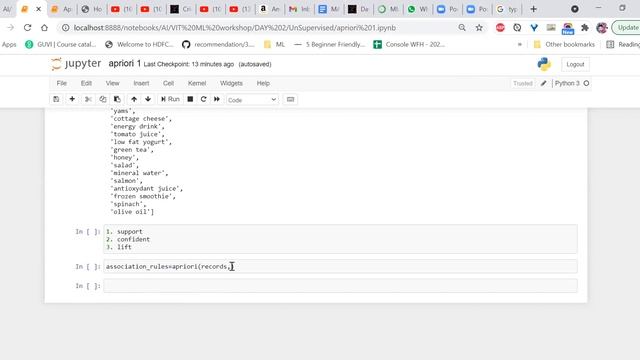Viewport: 640px width, 360px height.
Task: Open the Kernel menu
Action: click(197, 83)
